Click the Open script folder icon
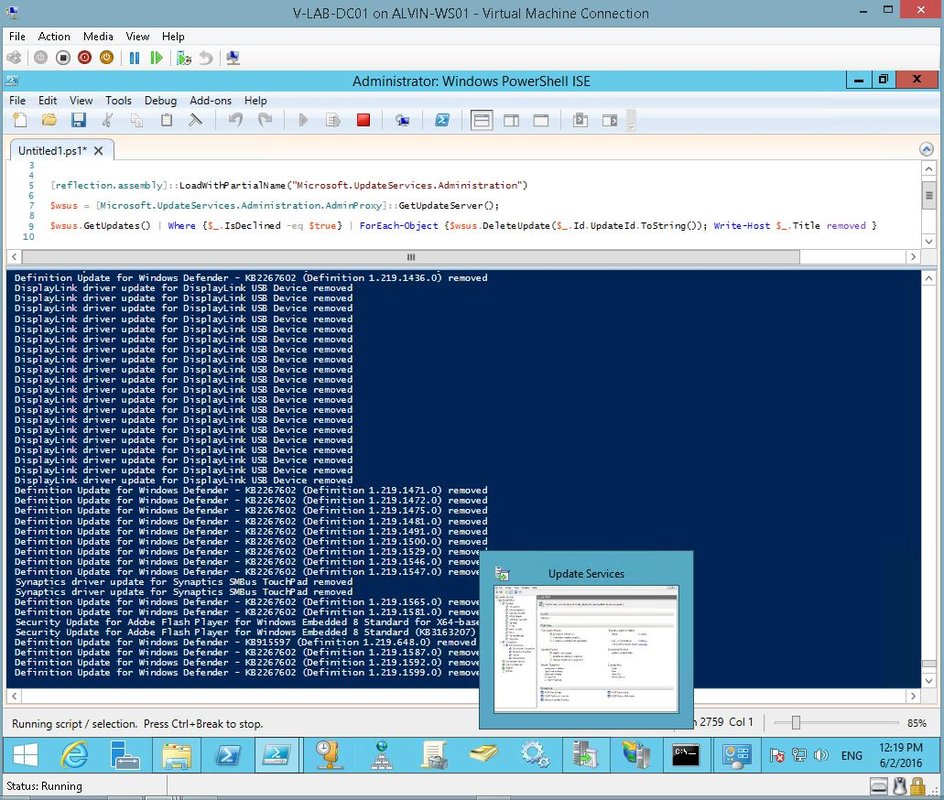This screenshot has width=944, height=800. click(49, 121)
